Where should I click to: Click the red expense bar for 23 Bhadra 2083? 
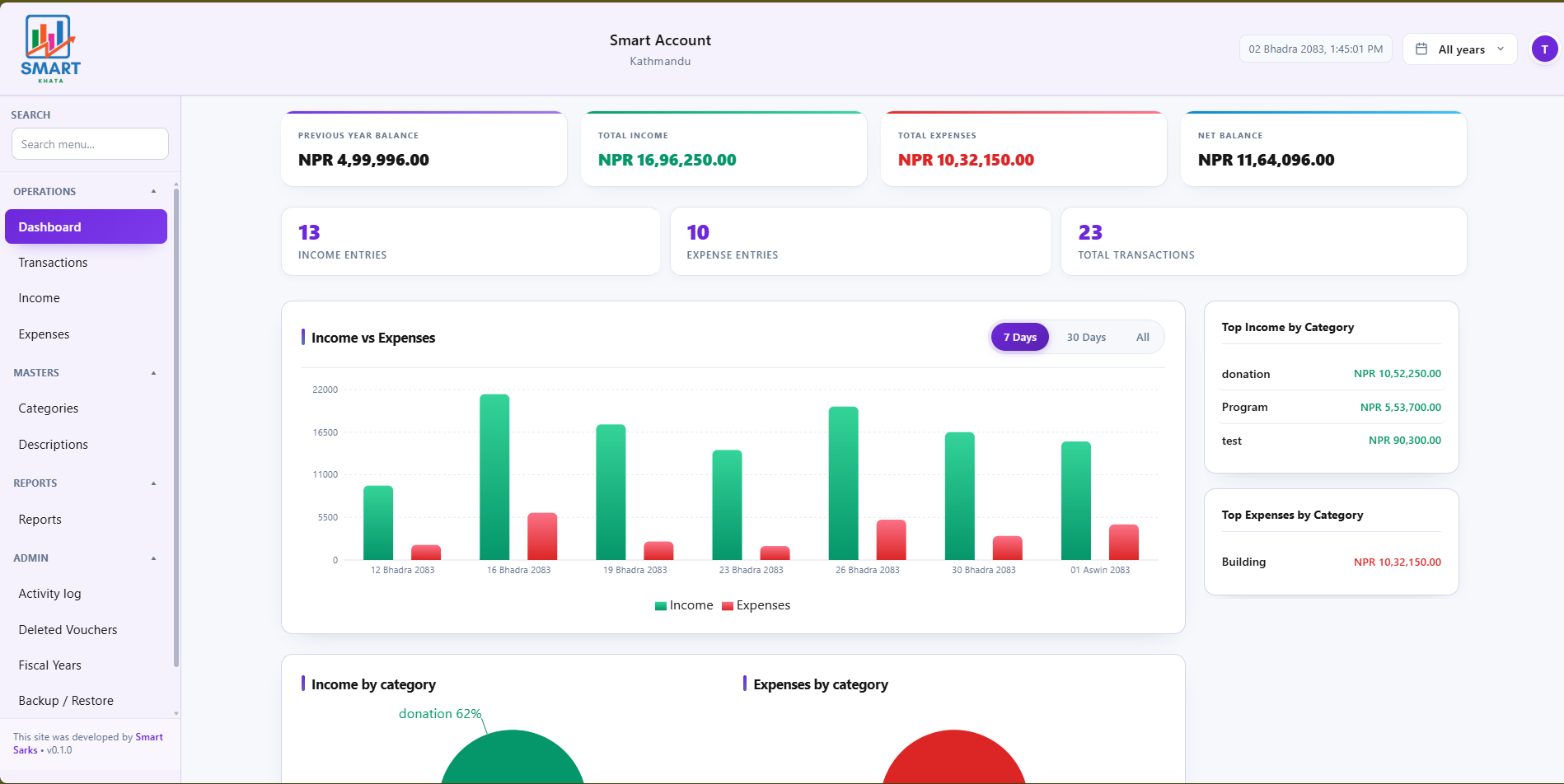[x=775, y=553]
